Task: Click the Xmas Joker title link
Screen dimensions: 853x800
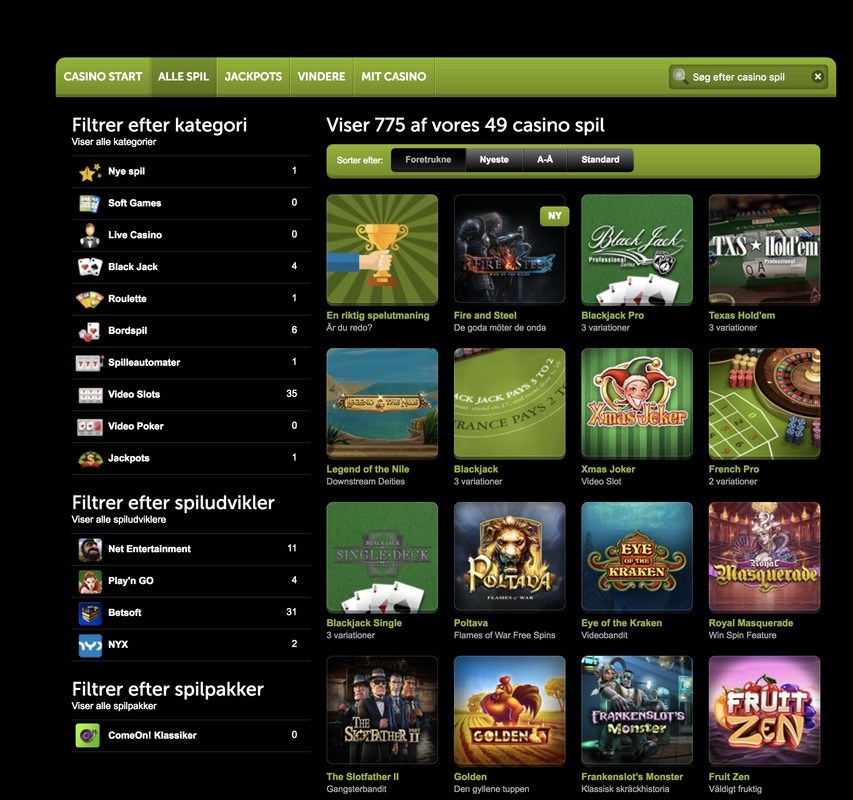Action: tap(608, 469)
